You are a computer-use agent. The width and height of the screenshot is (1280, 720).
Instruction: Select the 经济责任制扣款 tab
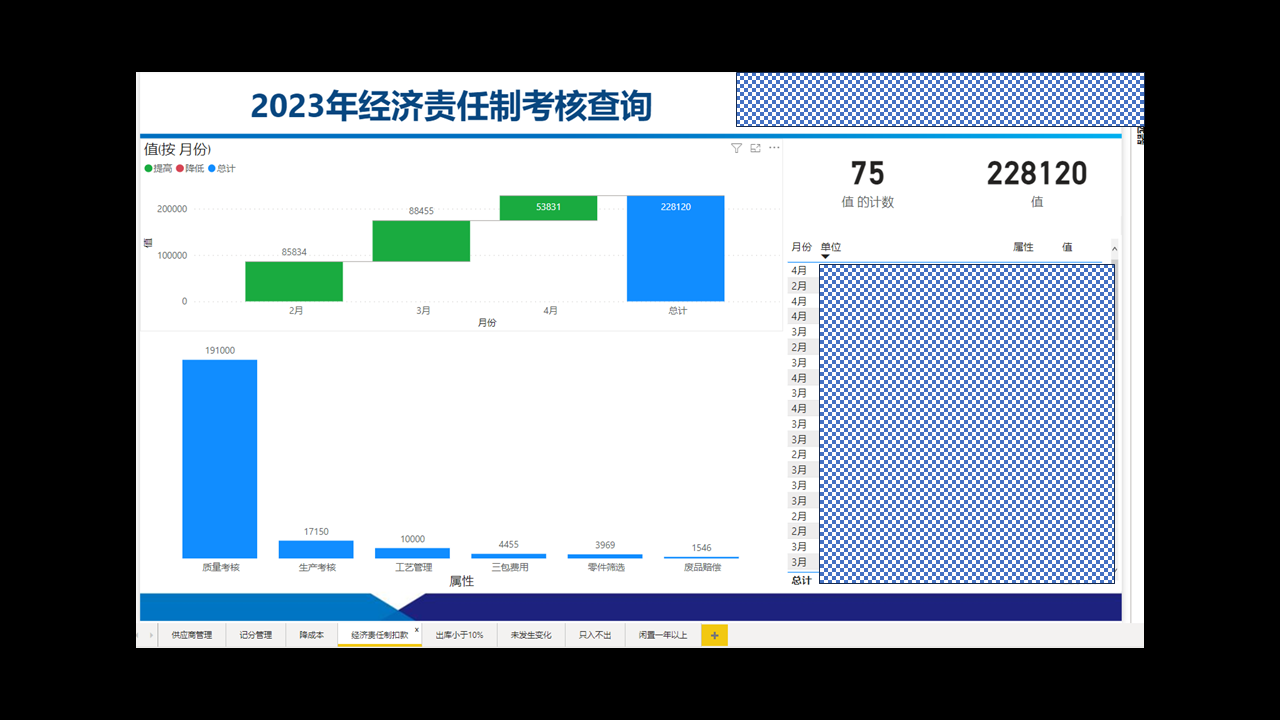pyautogui.click(x=379, y=635)
